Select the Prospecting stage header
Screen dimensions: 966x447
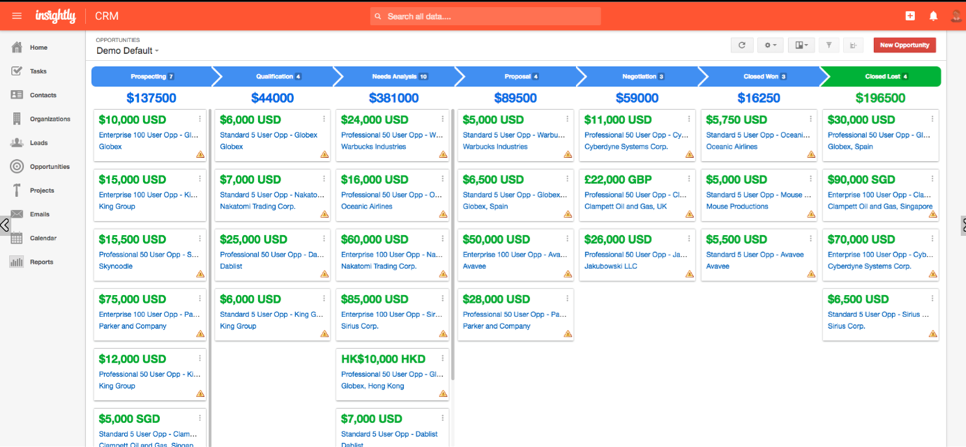[152, 77]
